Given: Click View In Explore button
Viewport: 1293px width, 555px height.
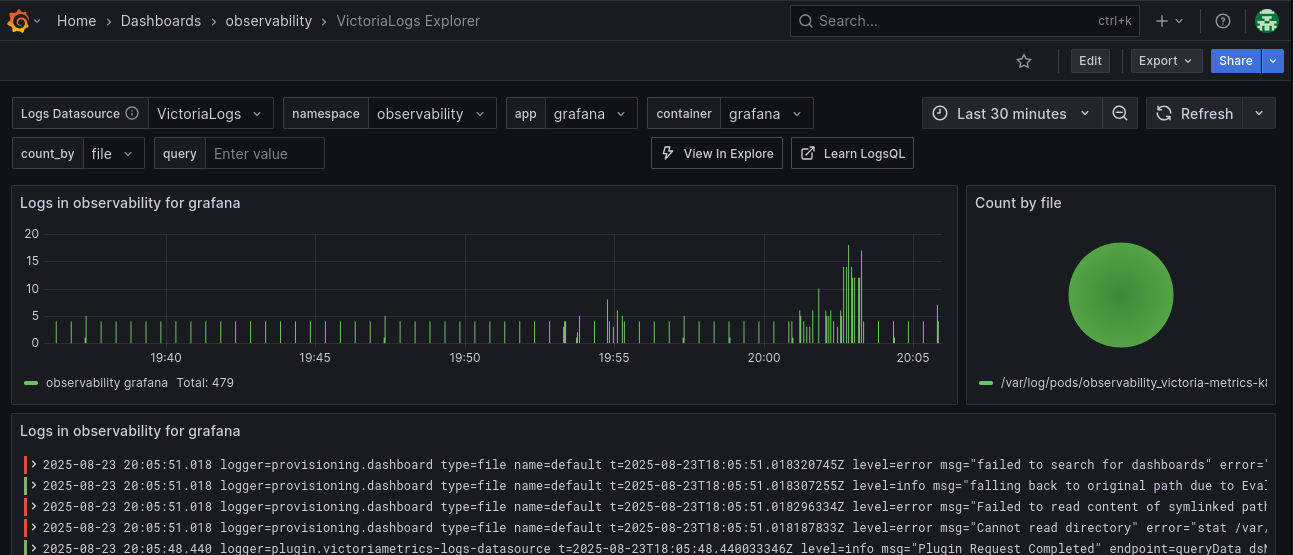Looking at the screenshot, I should coord(716,154).
